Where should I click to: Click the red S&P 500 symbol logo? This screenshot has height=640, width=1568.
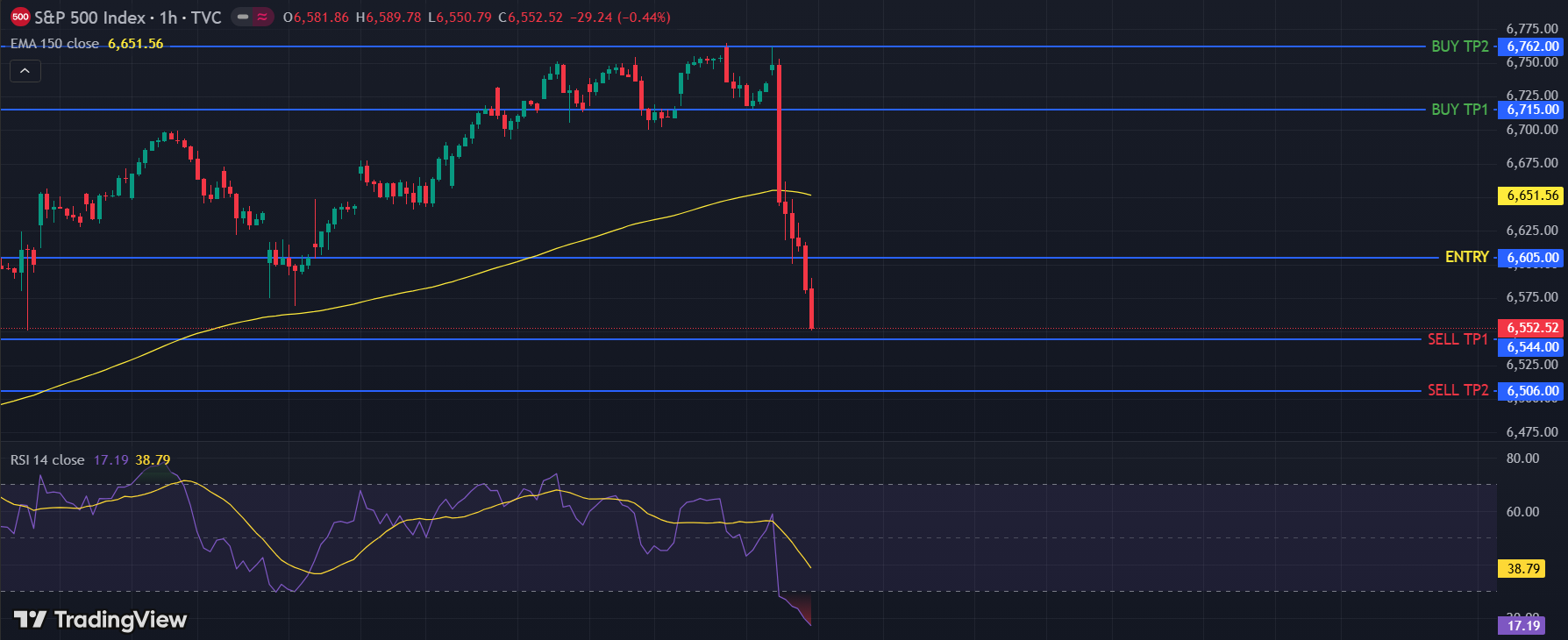(x=20, y=18)
